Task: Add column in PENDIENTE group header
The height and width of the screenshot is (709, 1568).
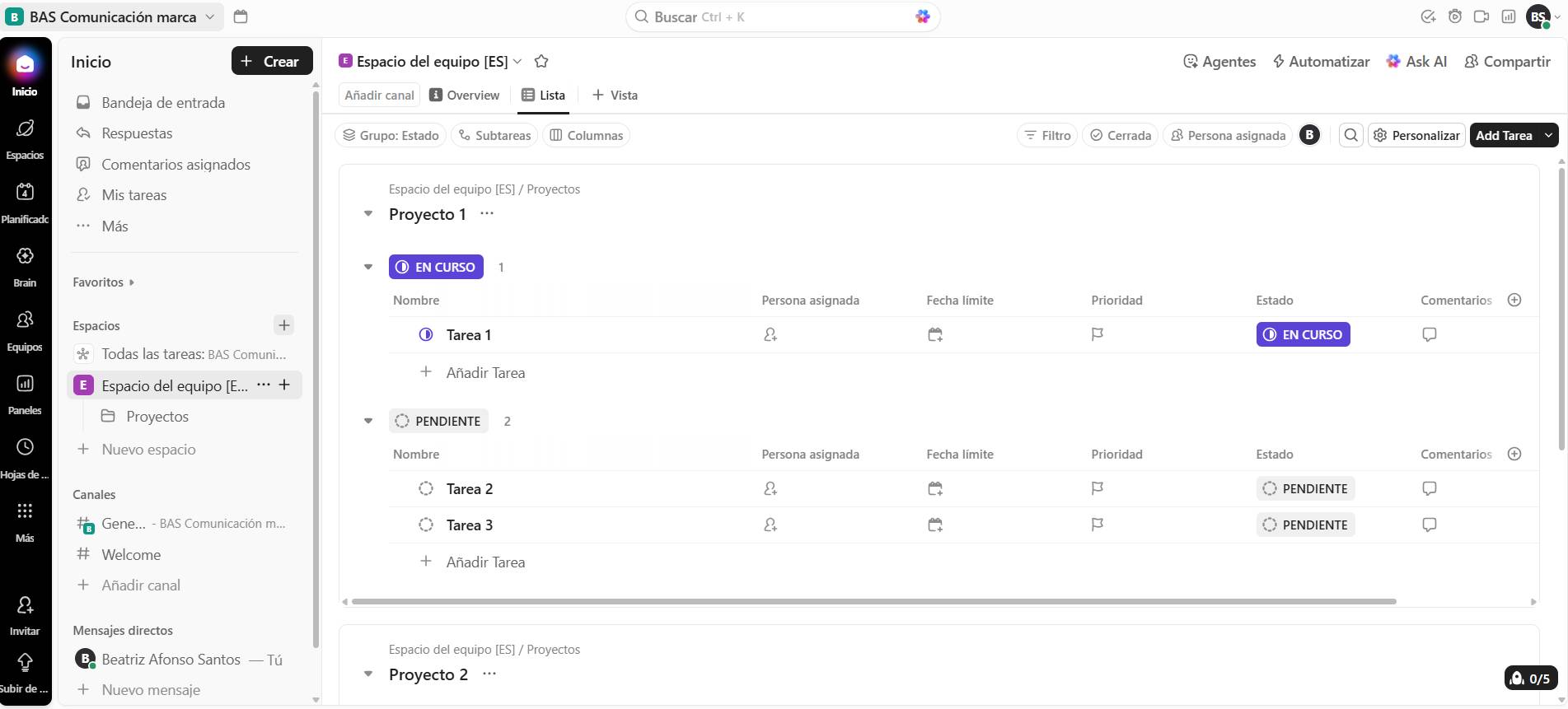Action: (x=1514, y=454)
